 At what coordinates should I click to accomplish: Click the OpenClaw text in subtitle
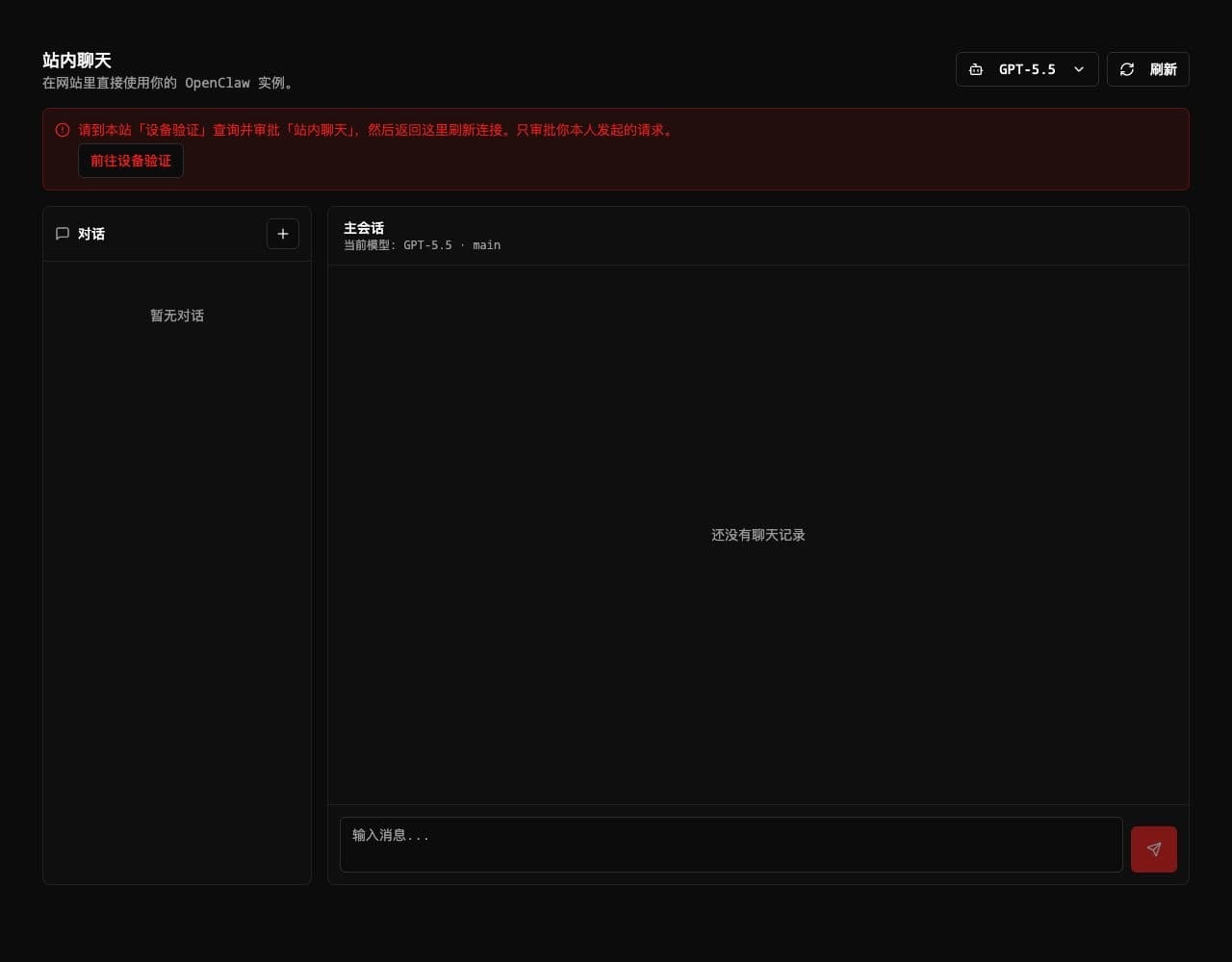coord(218,83)
